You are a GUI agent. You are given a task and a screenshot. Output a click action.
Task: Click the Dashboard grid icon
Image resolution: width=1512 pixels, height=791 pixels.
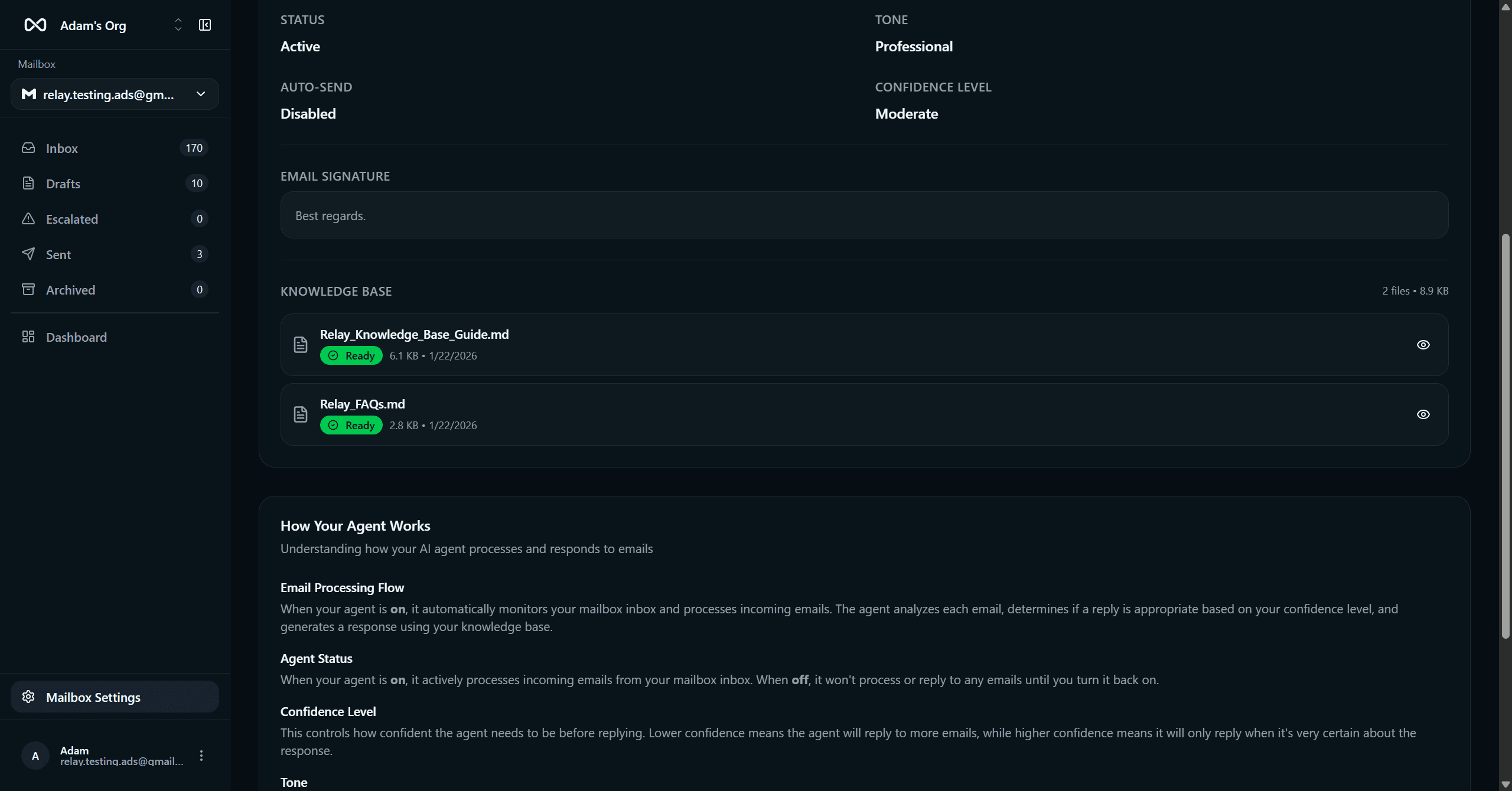(x=28, y=336)
